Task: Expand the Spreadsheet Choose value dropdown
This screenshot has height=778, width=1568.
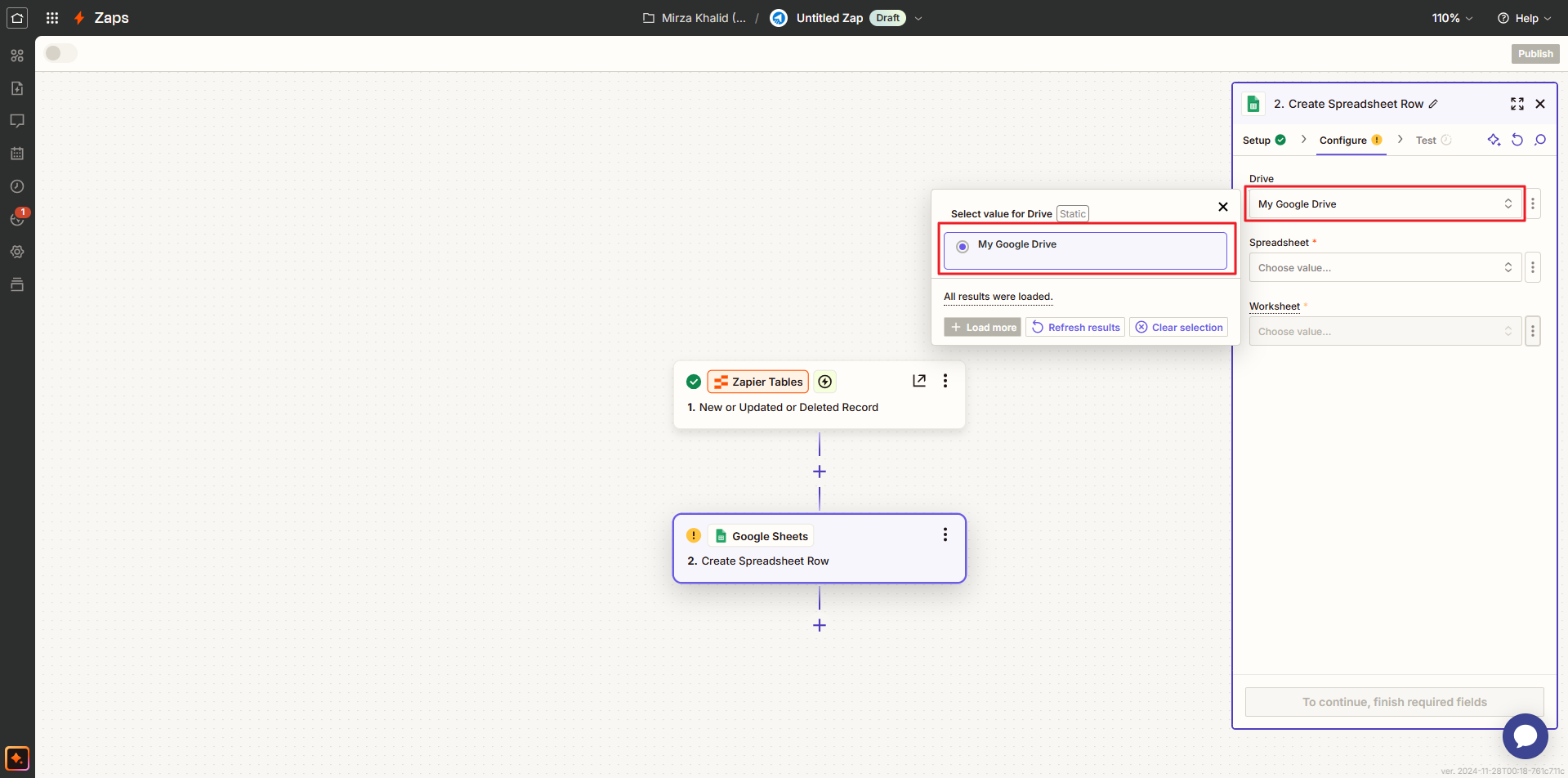Action: [1384, 268]
